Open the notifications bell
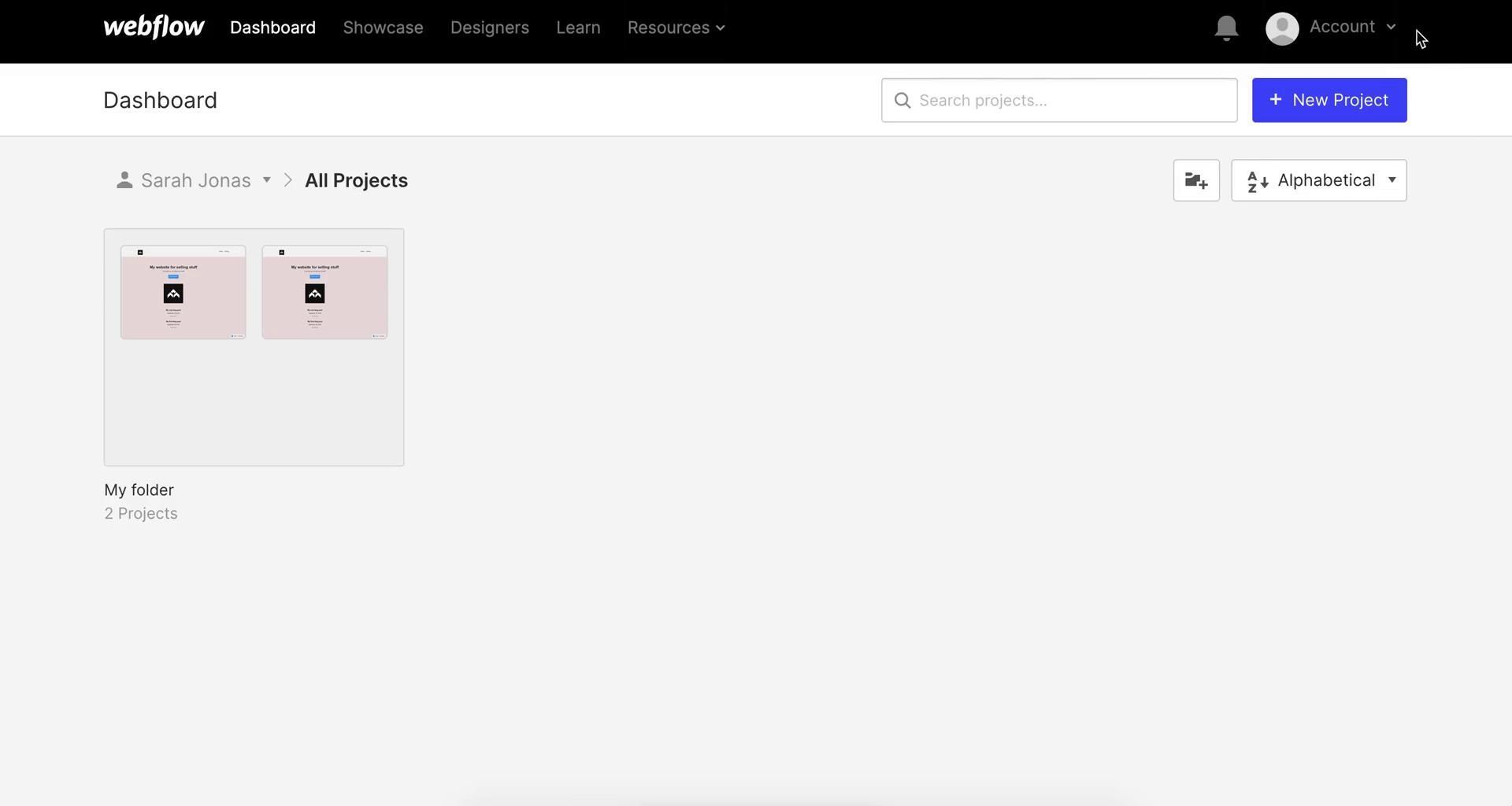The height and width of the screenshot is (806, 1512). coord(1225,28)
